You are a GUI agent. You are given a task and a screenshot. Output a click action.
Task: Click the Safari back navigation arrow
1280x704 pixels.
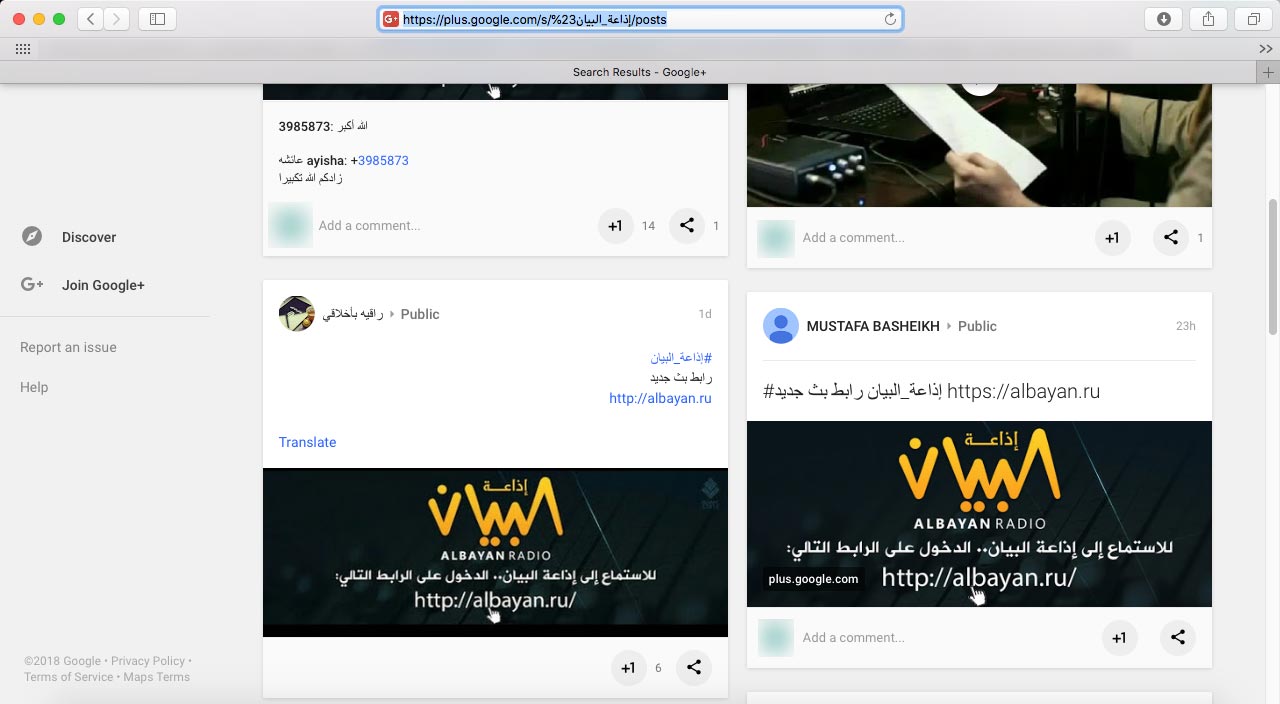tap(91, 19)
